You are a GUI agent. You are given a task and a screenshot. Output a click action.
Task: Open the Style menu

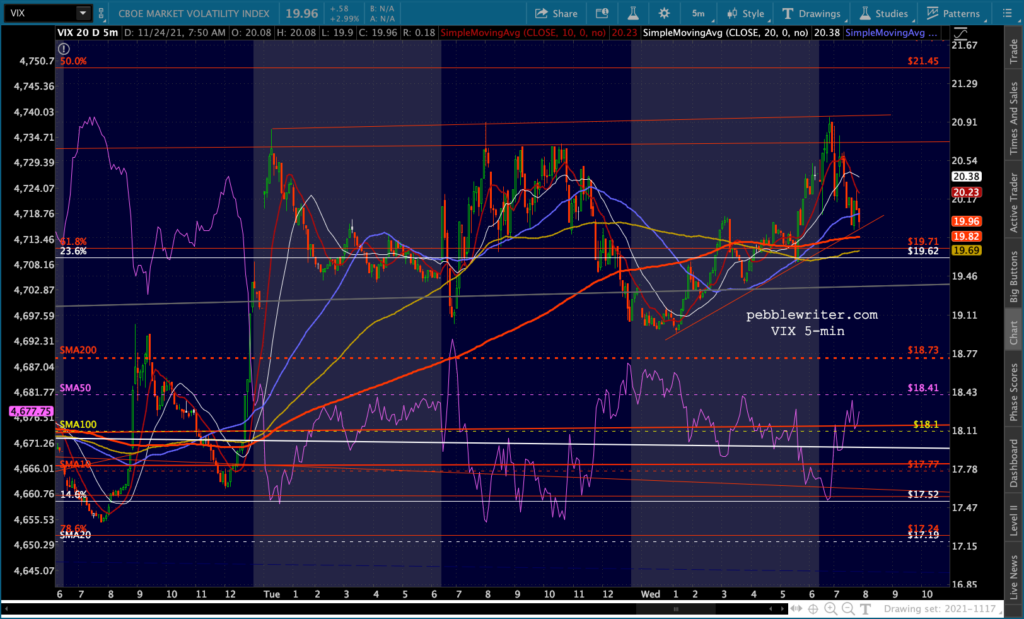tap(745, 13)
